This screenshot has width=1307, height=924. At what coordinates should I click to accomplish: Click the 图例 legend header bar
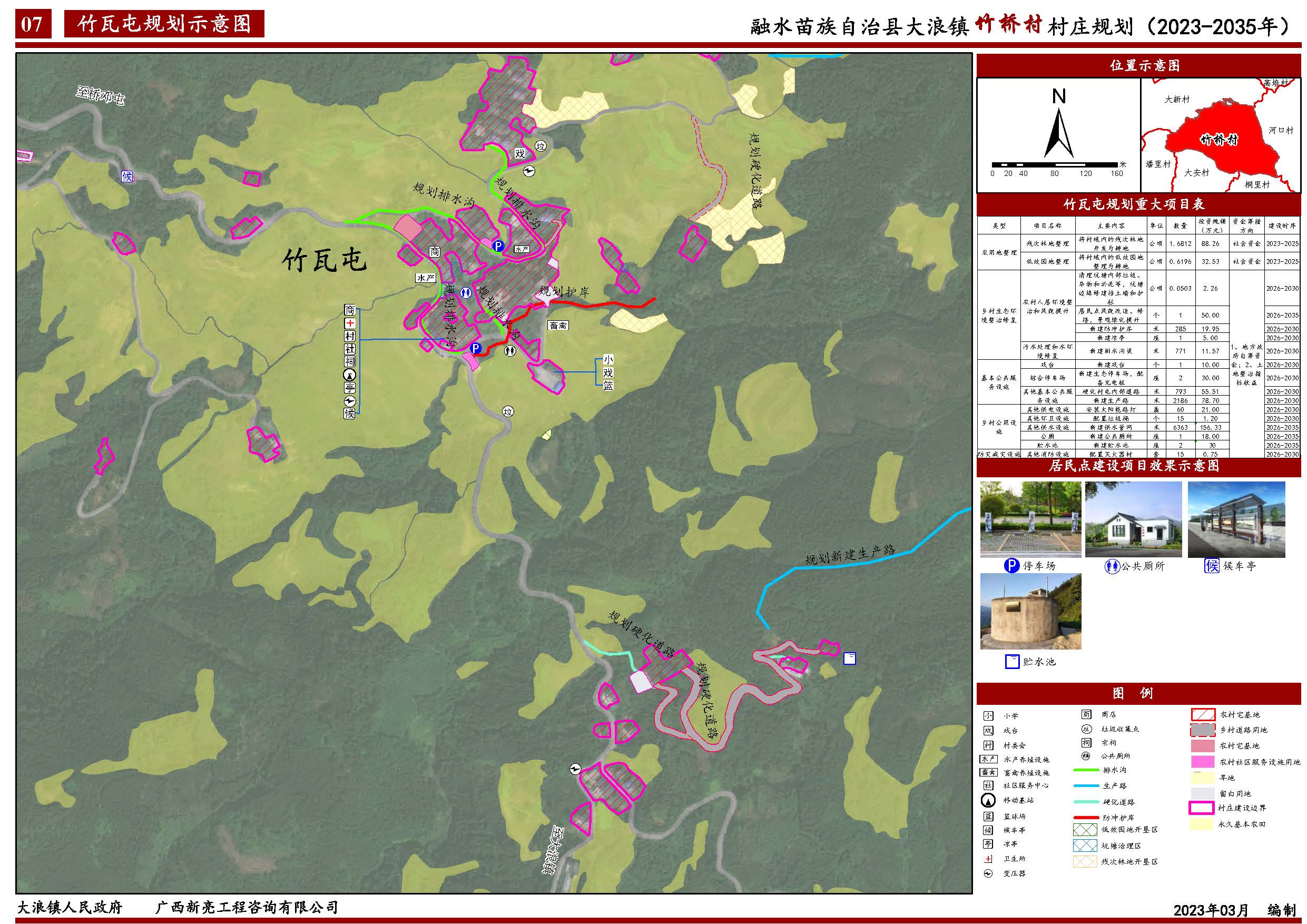pos(1138,693)
